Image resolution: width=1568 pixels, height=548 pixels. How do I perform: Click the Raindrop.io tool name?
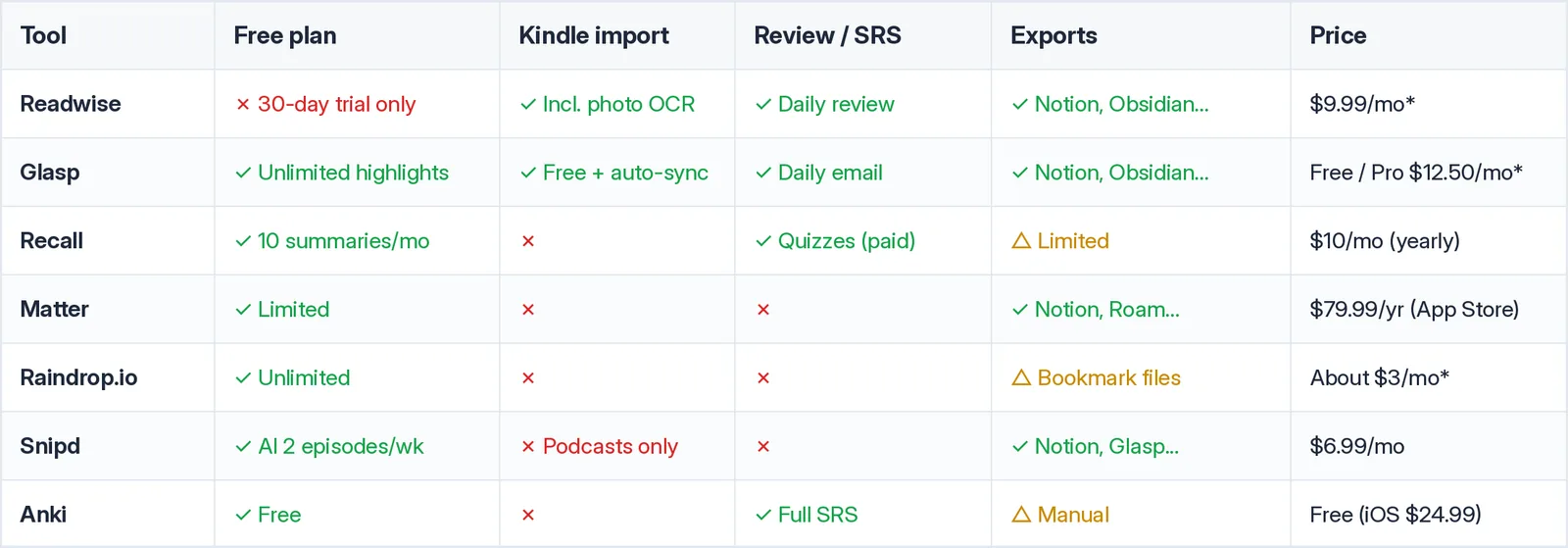click(78, 377)
